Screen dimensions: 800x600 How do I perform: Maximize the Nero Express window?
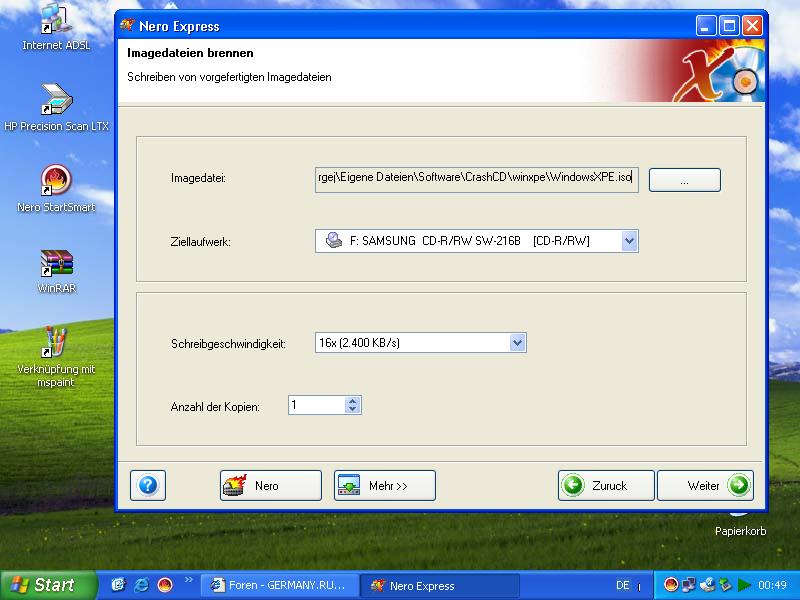(729, 26)
